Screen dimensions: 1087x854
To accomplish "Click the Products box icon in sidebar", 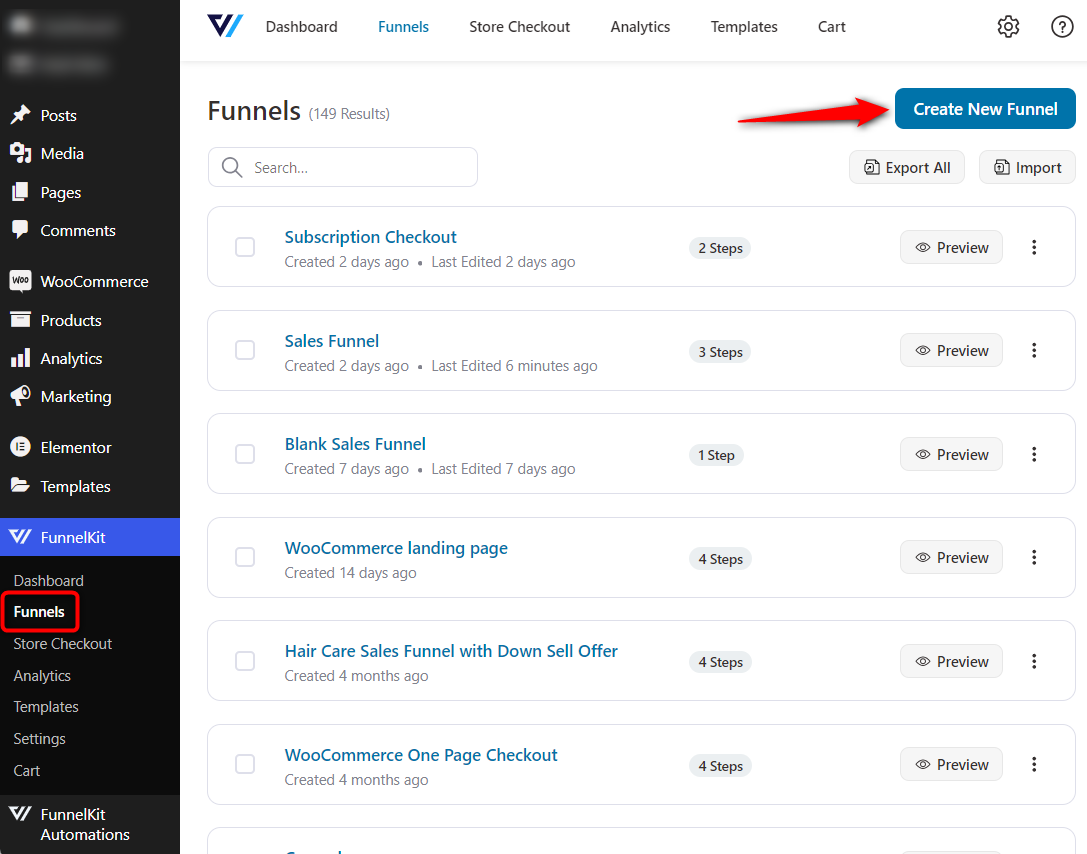I will [20, 320].
